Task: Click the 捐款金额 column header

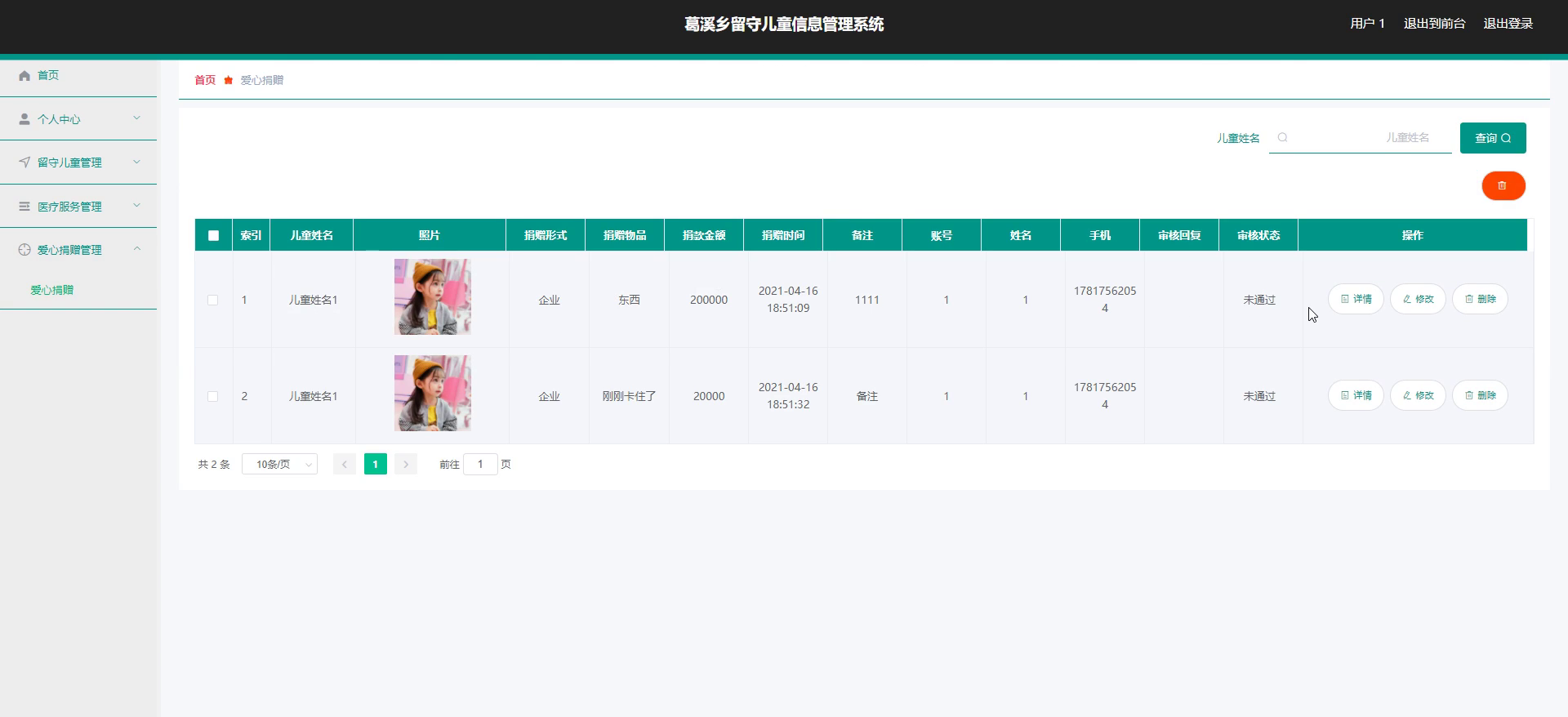Action: click(x=704, y=235)
